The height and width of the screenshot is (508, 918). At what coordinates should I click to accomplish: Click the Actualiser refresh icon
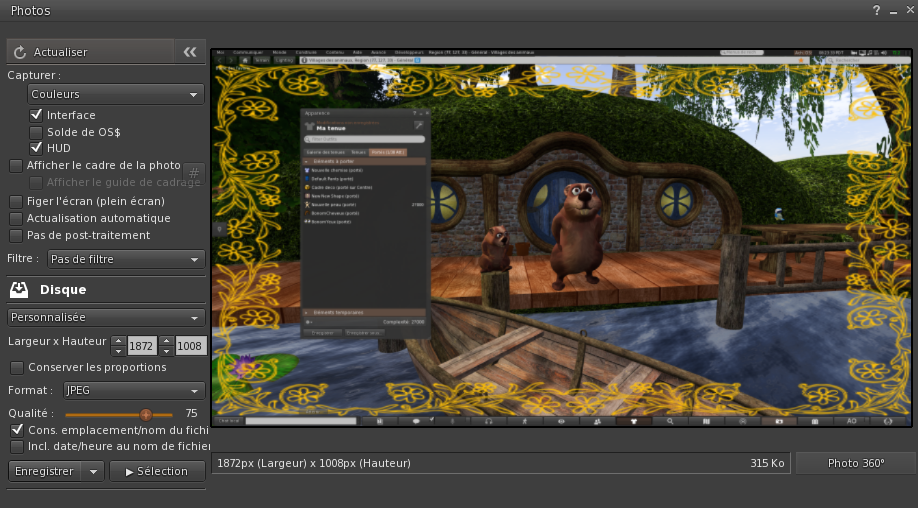pos(20,52)
